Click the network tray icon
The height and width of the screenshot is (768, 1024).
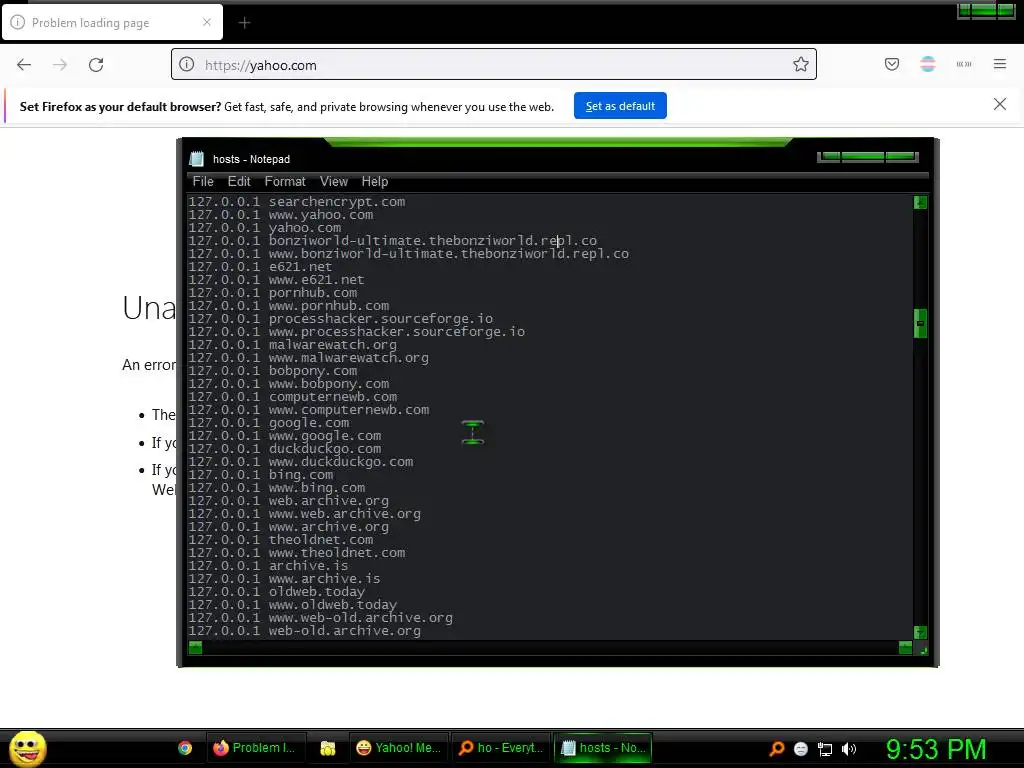point(825,749)
